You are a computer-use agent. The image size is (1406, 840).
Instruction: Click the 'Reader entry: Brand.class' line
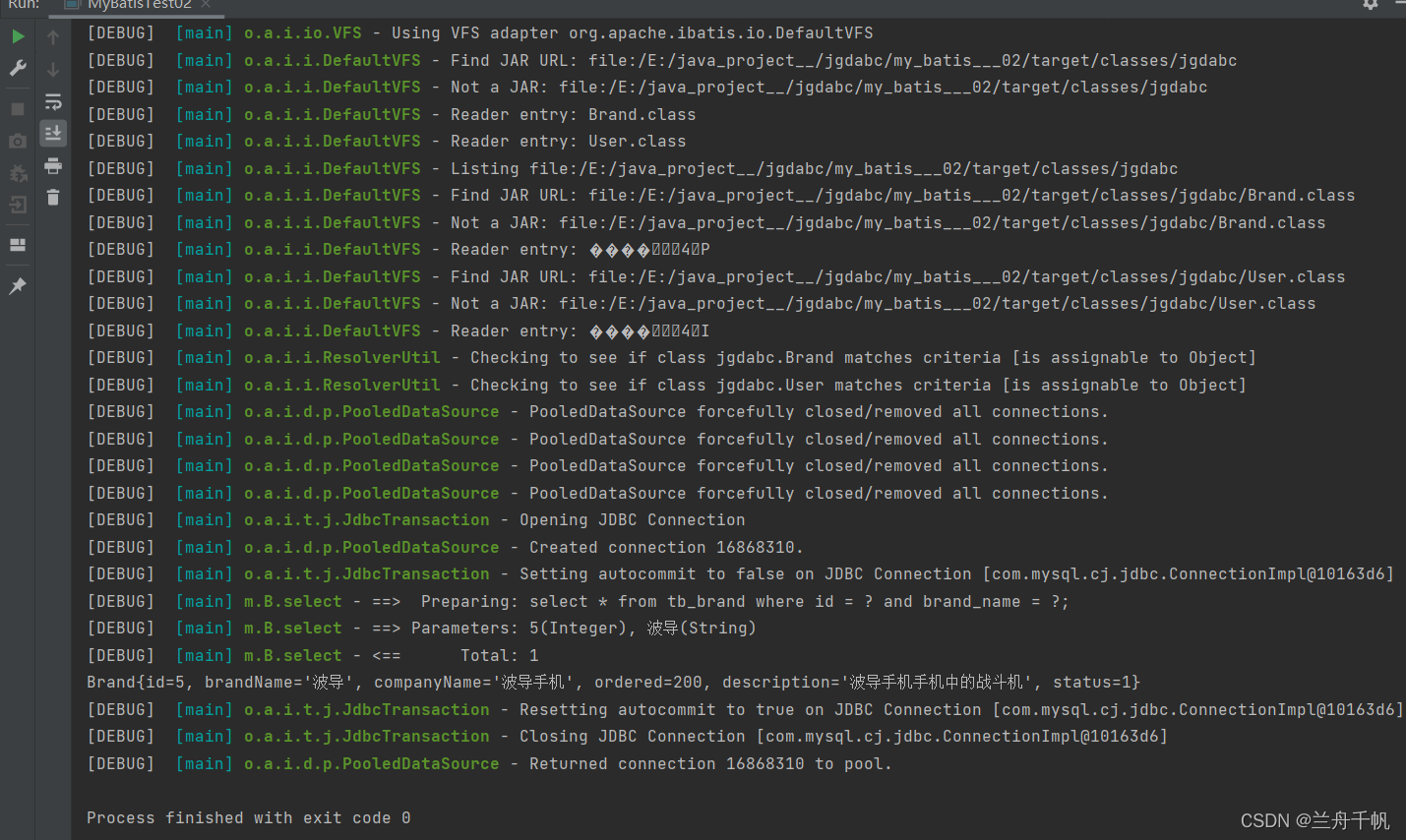click(392, 114)
